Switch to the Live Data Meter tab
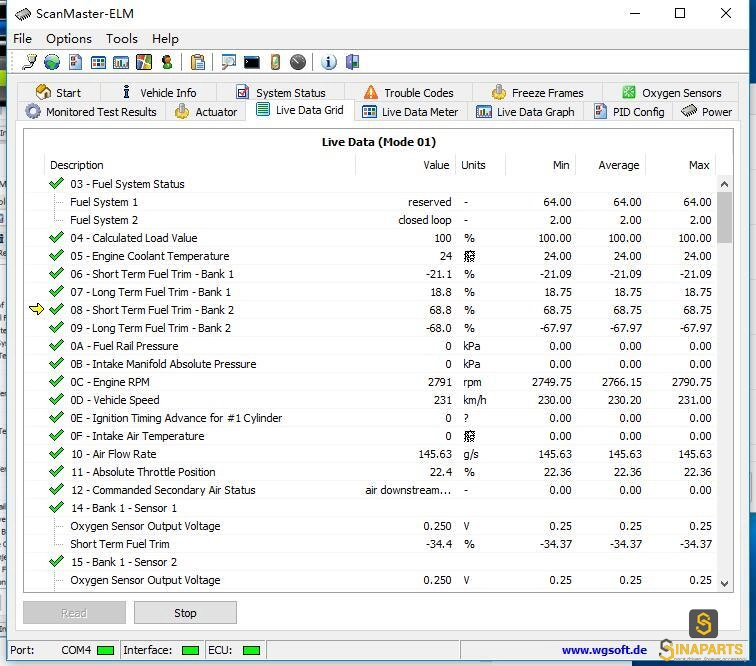756x666 pixels. coord(410,112)
